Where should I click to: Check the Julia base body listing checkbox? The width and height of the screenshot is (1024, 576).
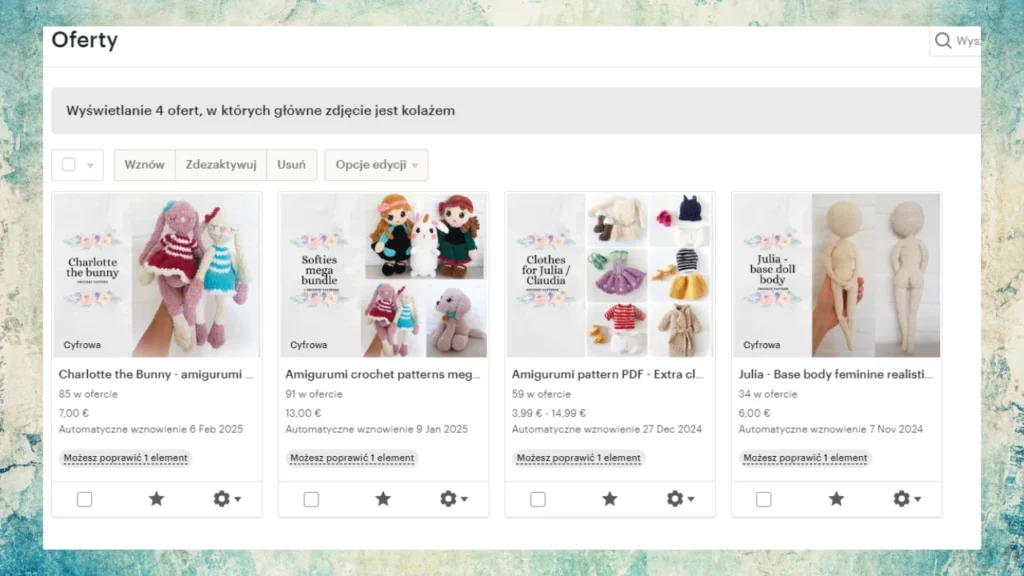click(x=764, y=499)
